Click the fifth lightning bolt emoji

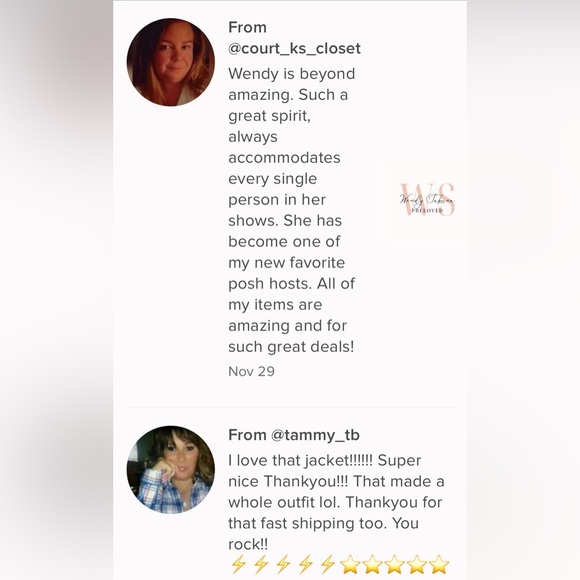328,565
